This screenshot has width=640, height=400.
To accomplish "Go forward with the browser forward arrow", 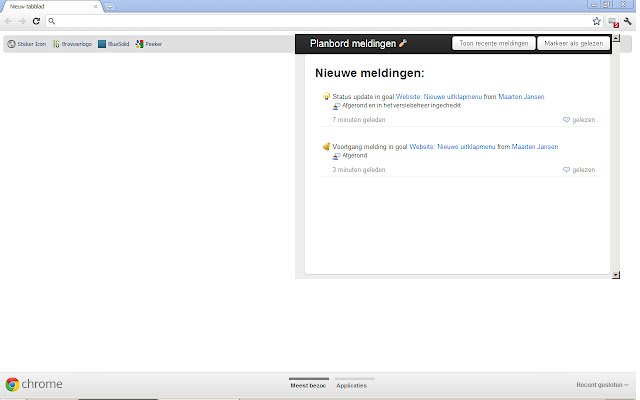I will (x=22, y=21).
